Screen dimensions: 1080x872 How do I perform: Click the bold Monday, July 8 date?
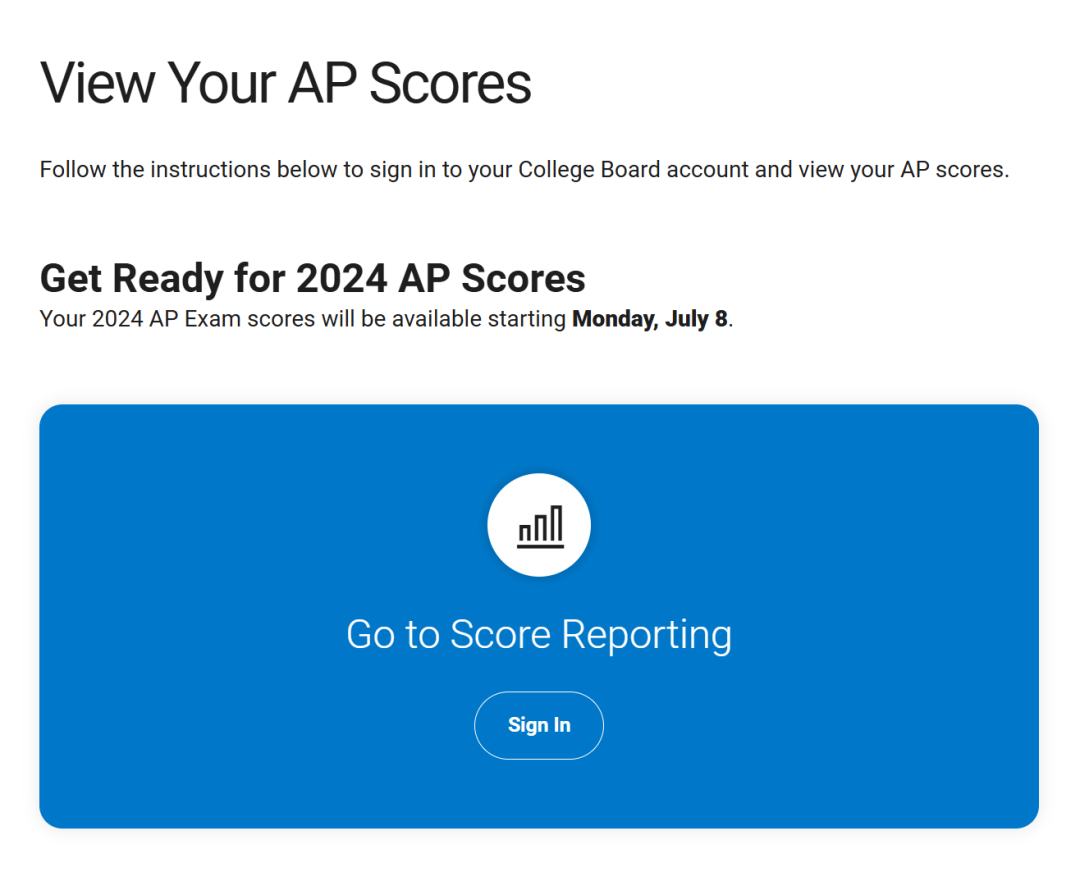pos(650,319)
